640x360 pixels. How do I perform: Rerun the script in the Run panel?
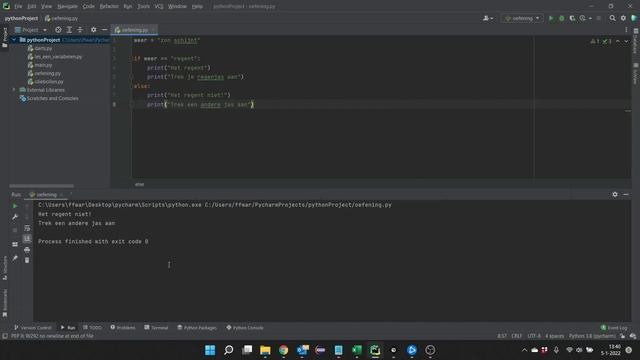tap(15, 206)
